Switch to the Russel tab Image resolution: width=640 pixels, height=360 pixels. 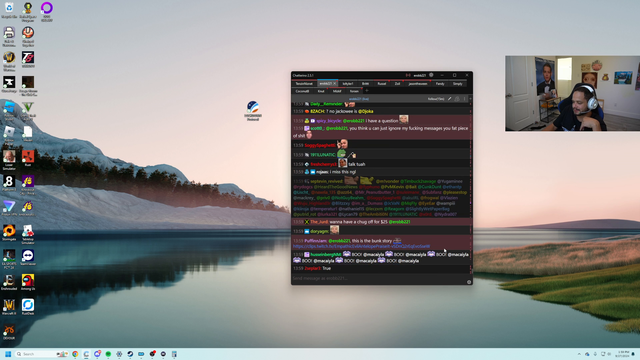pos(382,84)
